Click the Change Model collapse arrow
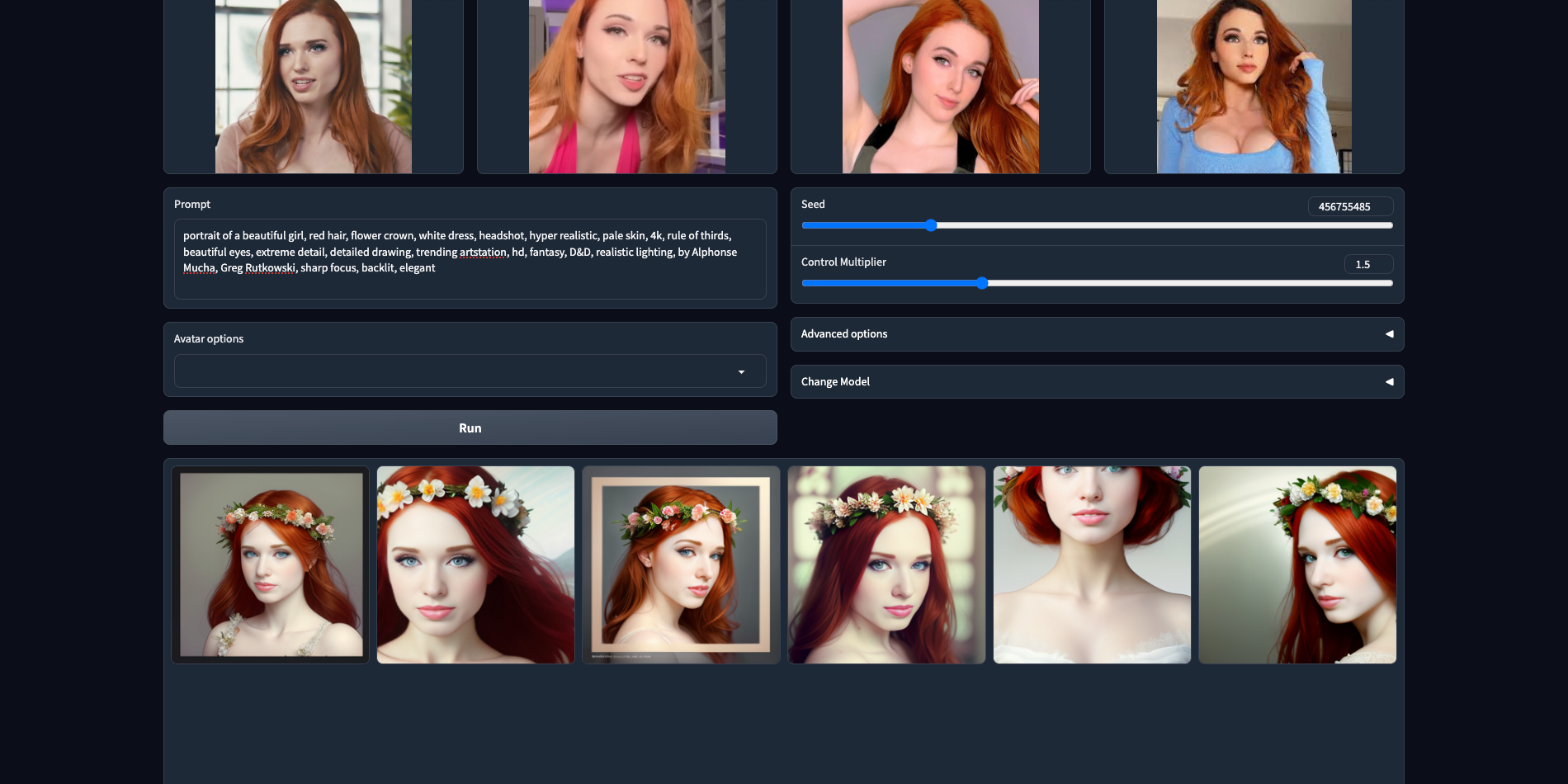 (1389, 382)
